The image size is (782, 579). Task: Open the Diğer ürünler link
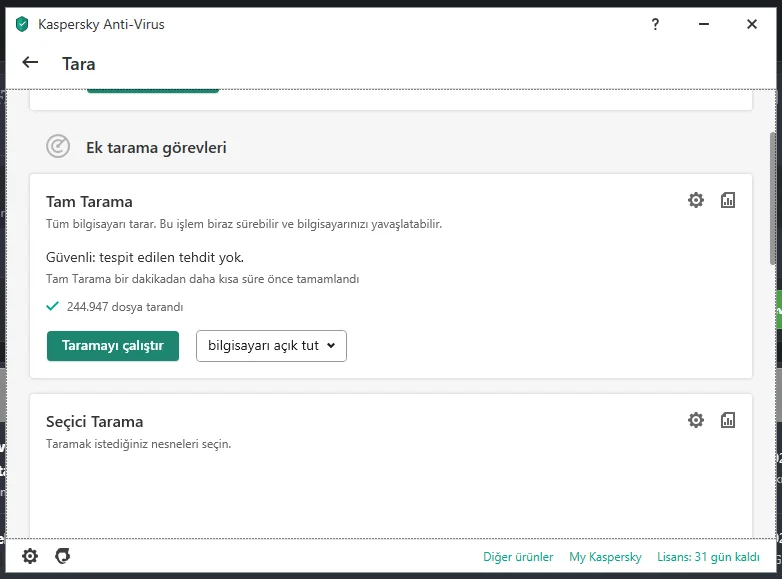518,557
